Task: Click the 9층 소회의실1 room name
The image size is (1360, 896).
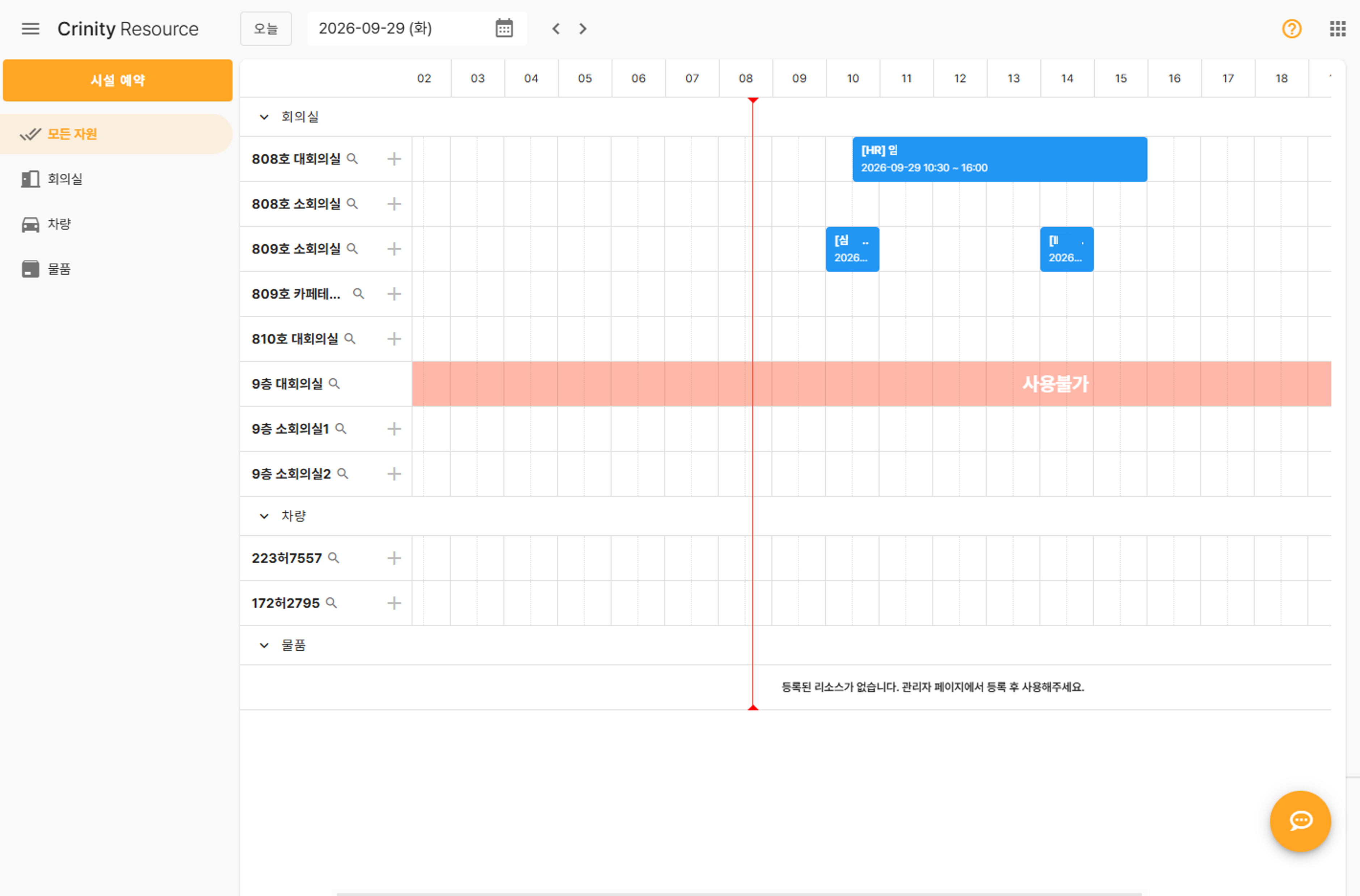Action: pyautogui.click(x=290, y=429)
